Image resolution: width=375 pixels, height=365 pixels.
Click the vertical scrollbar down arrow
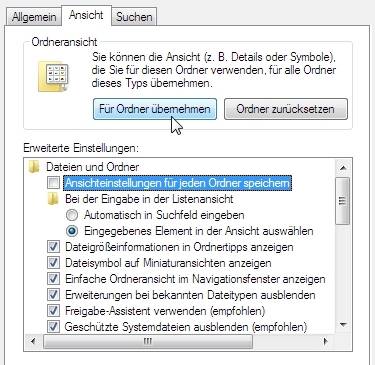coord(343,324)
